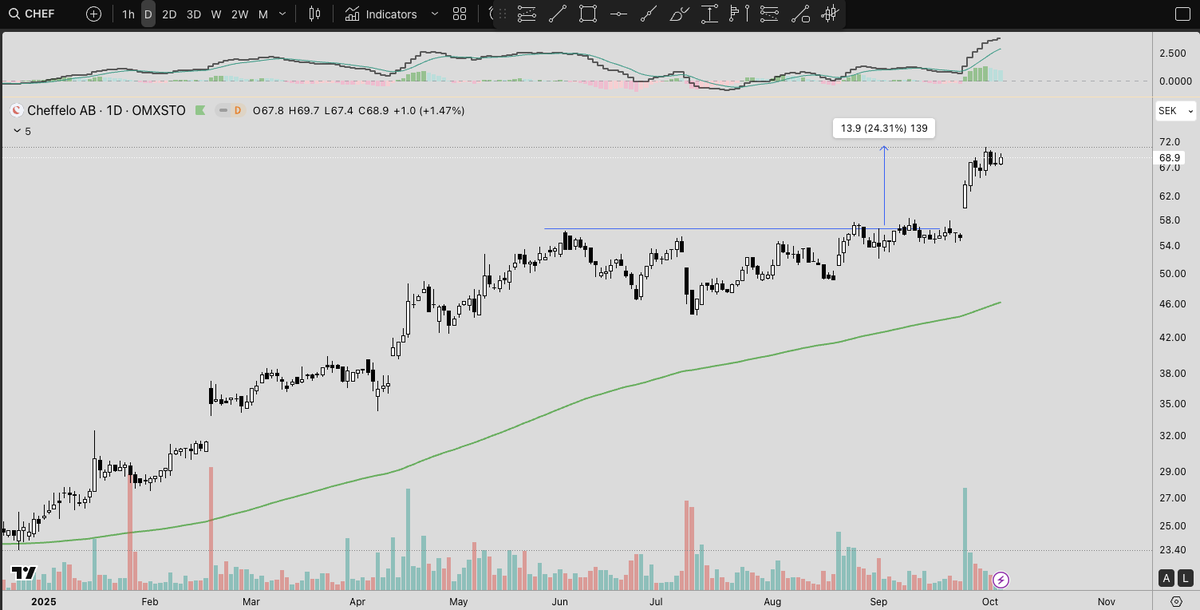Click the purple lightning instant-trading toggle

[999, 580]
